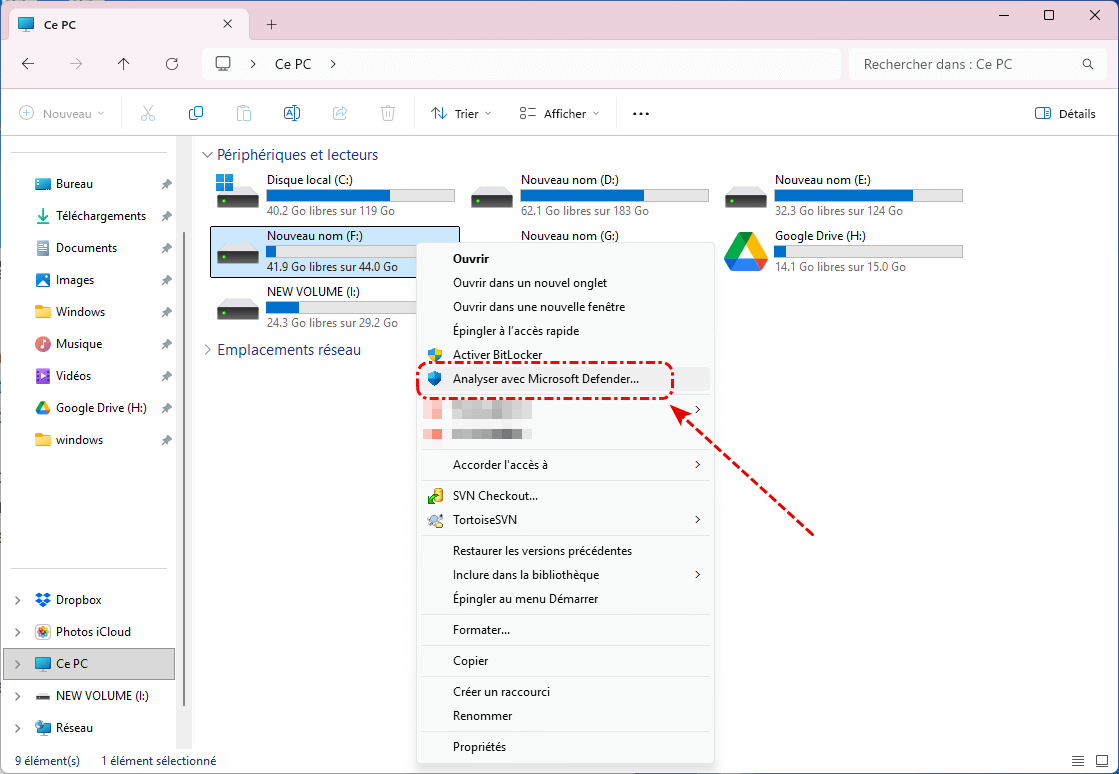The width and height of the screenshot is (1119, 774).
Task: Choose Propriétés from context menu
Action: (x=479, y=747)
